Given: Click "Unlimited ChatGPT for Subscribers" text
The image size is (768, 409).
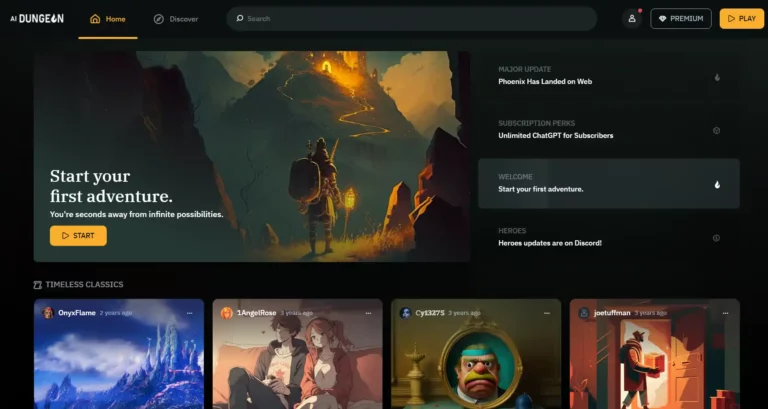Looking at the screenshot, I should 555,136.
